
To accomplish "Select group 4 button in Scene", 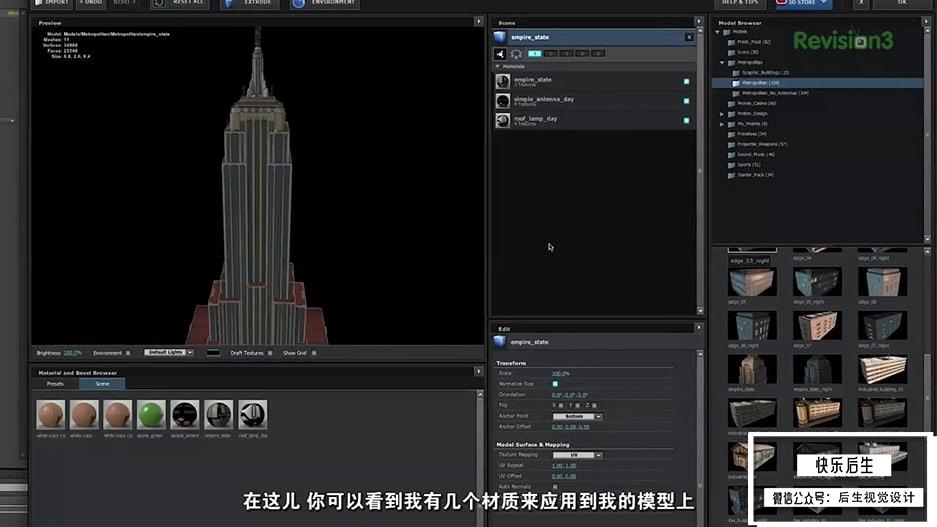I will [x=582, y=54].
